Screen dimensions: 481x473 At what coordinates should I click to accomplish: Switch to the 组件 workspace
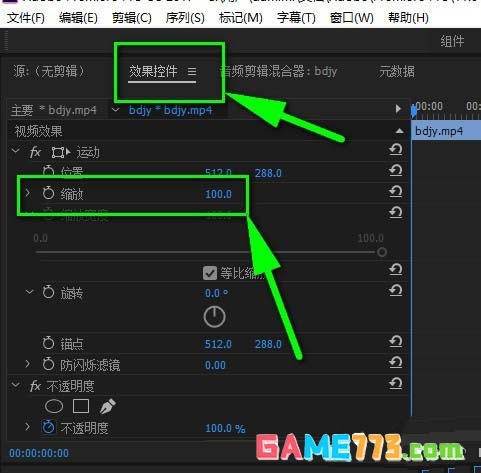point(452,41)
